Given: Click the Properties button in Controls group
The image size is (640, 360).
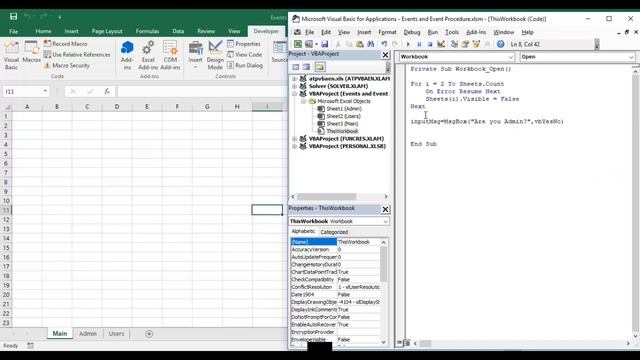Looking at the screenshot, I should click(x=244, y=44).
